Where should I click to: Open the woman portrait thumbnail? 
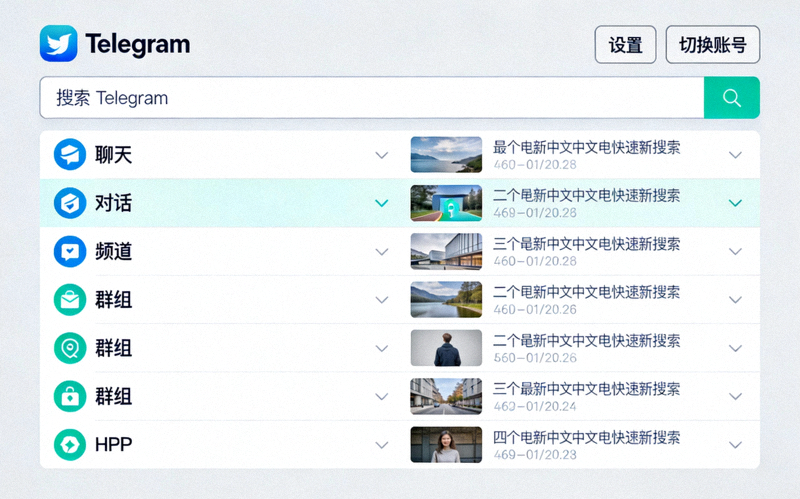coord(446,444)
